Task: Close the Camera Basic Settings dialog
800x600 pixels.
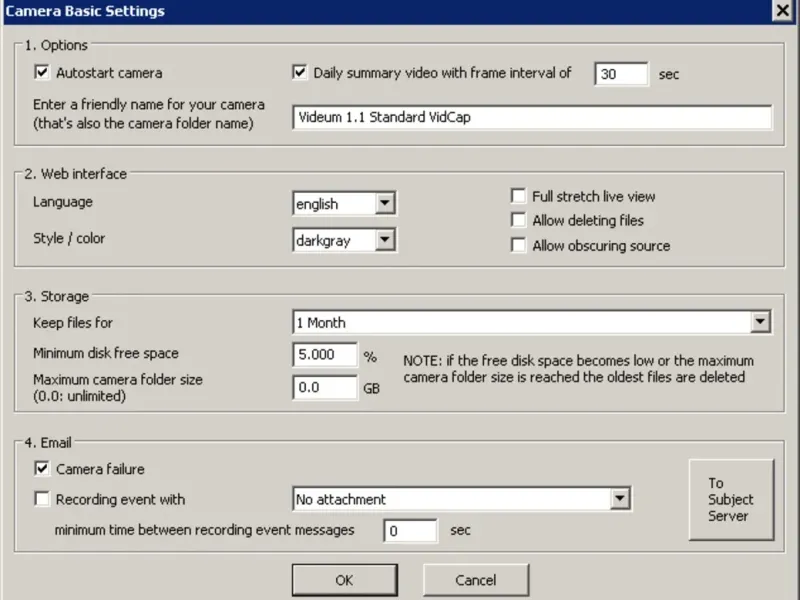Action: click(782, 10)
